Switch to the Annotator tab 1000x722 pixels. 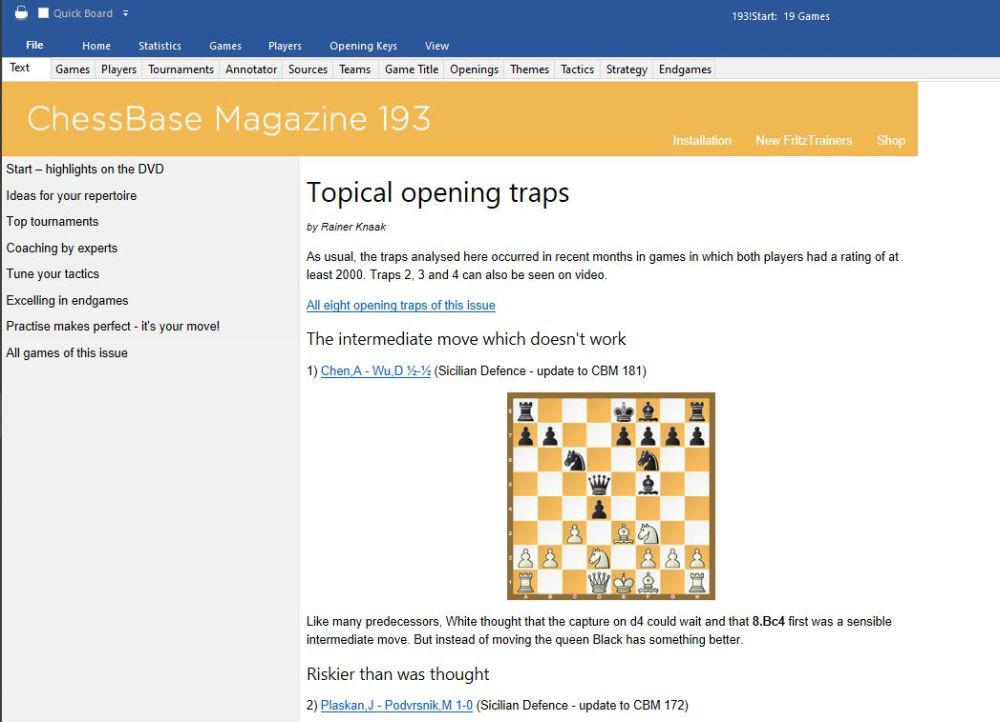point(251,69)
